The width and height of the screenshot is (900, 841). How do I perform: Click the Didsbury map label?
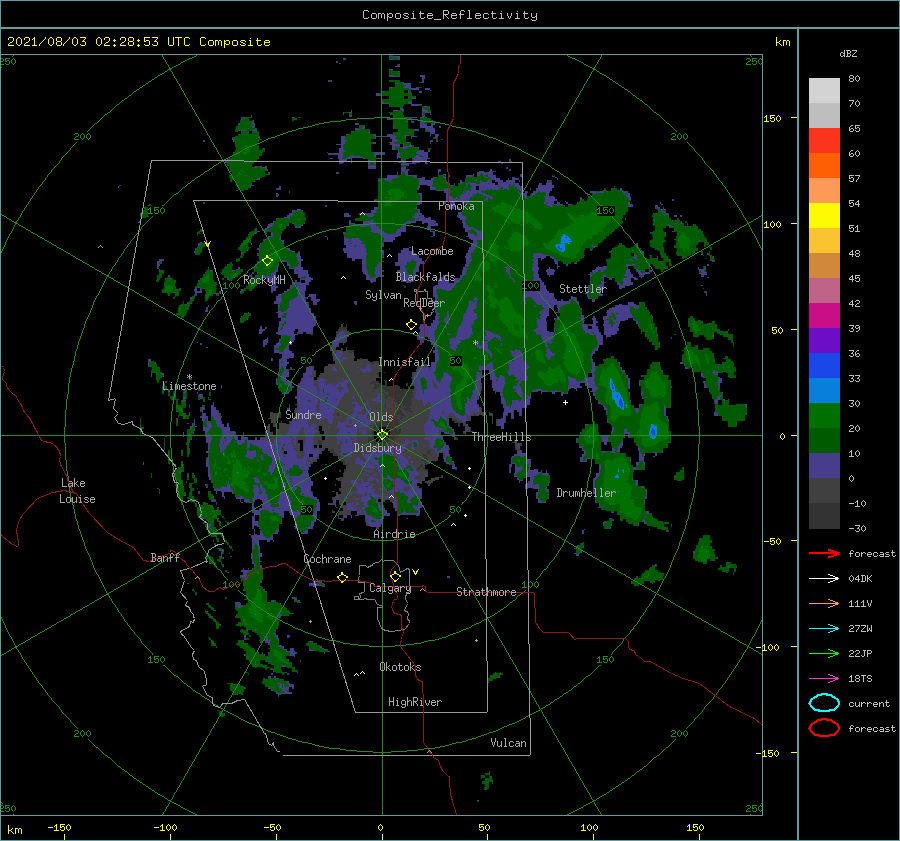coord(378,448)
